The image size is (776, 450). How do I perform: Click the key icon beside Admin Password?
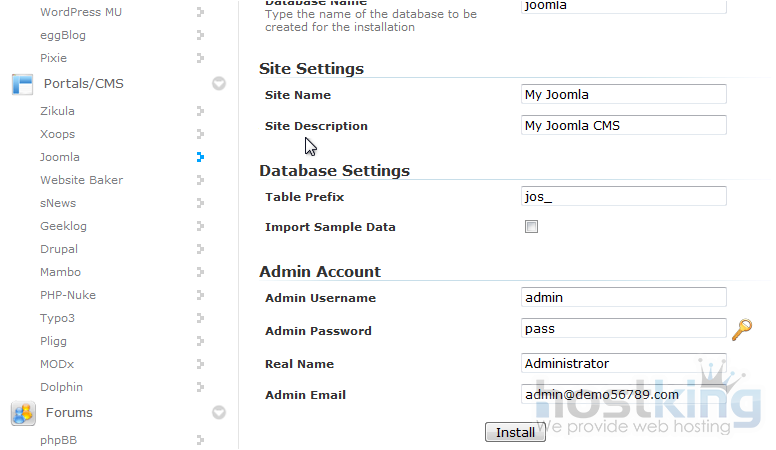tap(742, 329)
